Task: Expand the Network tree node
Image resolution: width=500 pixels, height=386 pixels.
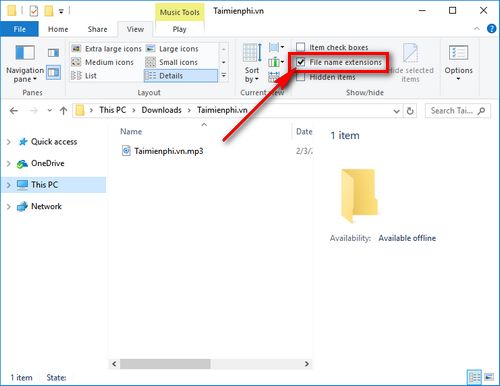Action: tap(9, 206)
